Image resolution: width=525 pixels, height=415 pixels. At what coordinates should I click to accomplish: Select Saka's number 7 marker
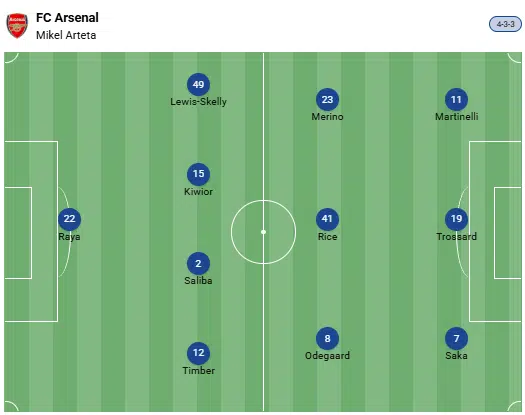coord(456,338)
